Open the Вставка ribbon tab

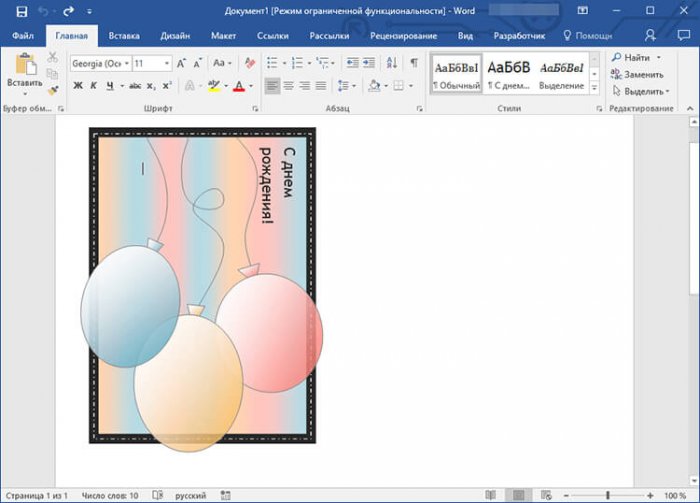(124, 35)
